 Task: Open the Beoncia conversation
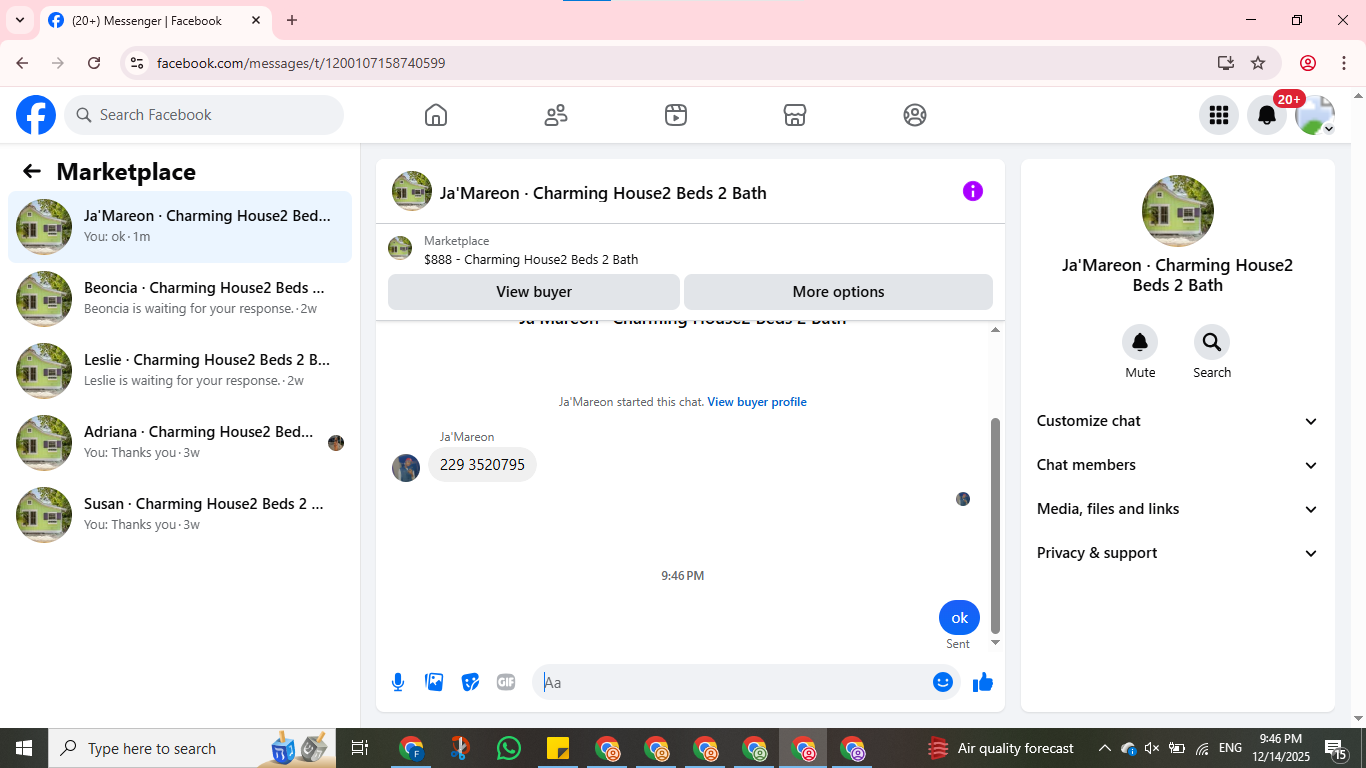[180, 299]
